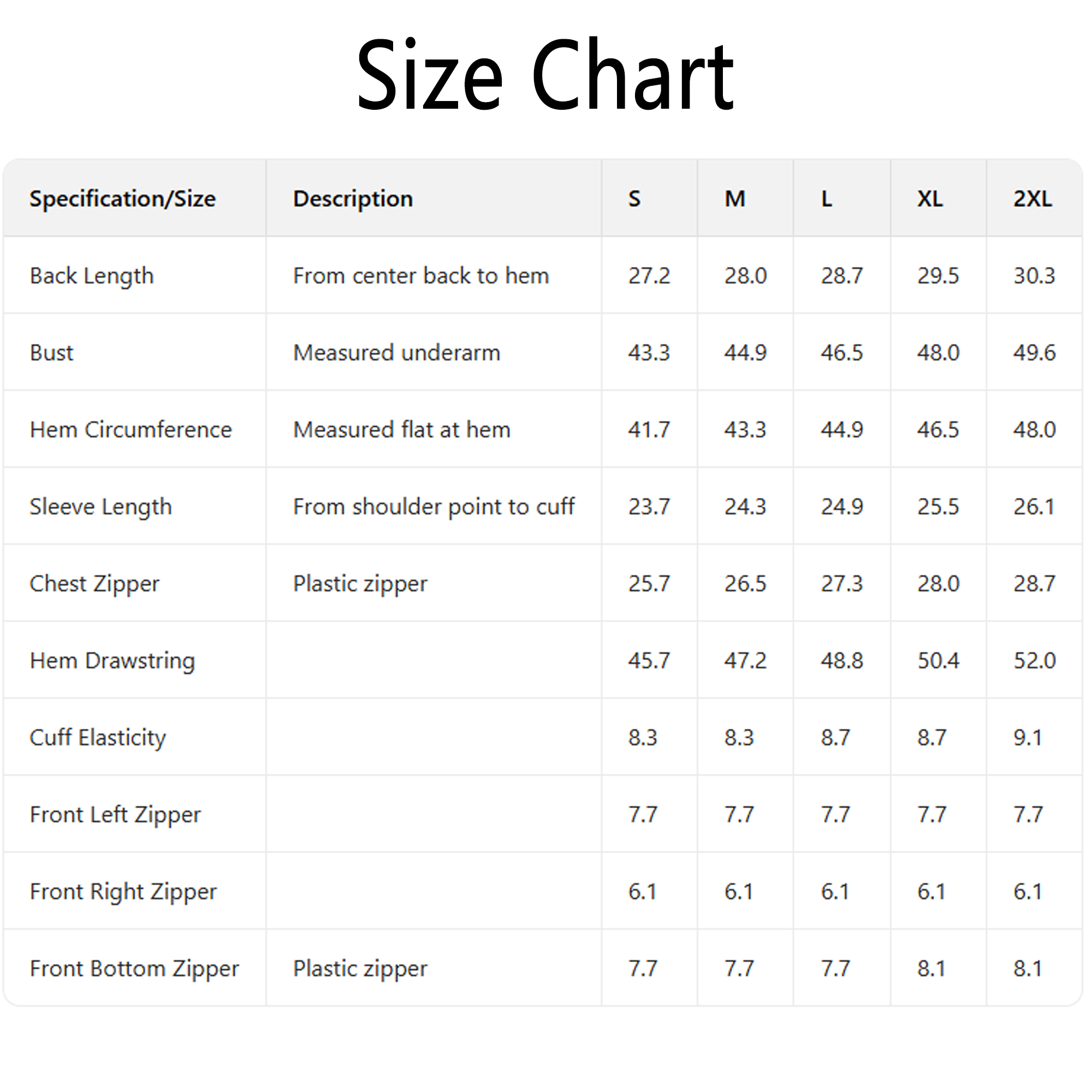Click the Cuff Elasticity row label
Image resolution: width=1092 pixels, height=1092 pixels.
pos(98,738)
